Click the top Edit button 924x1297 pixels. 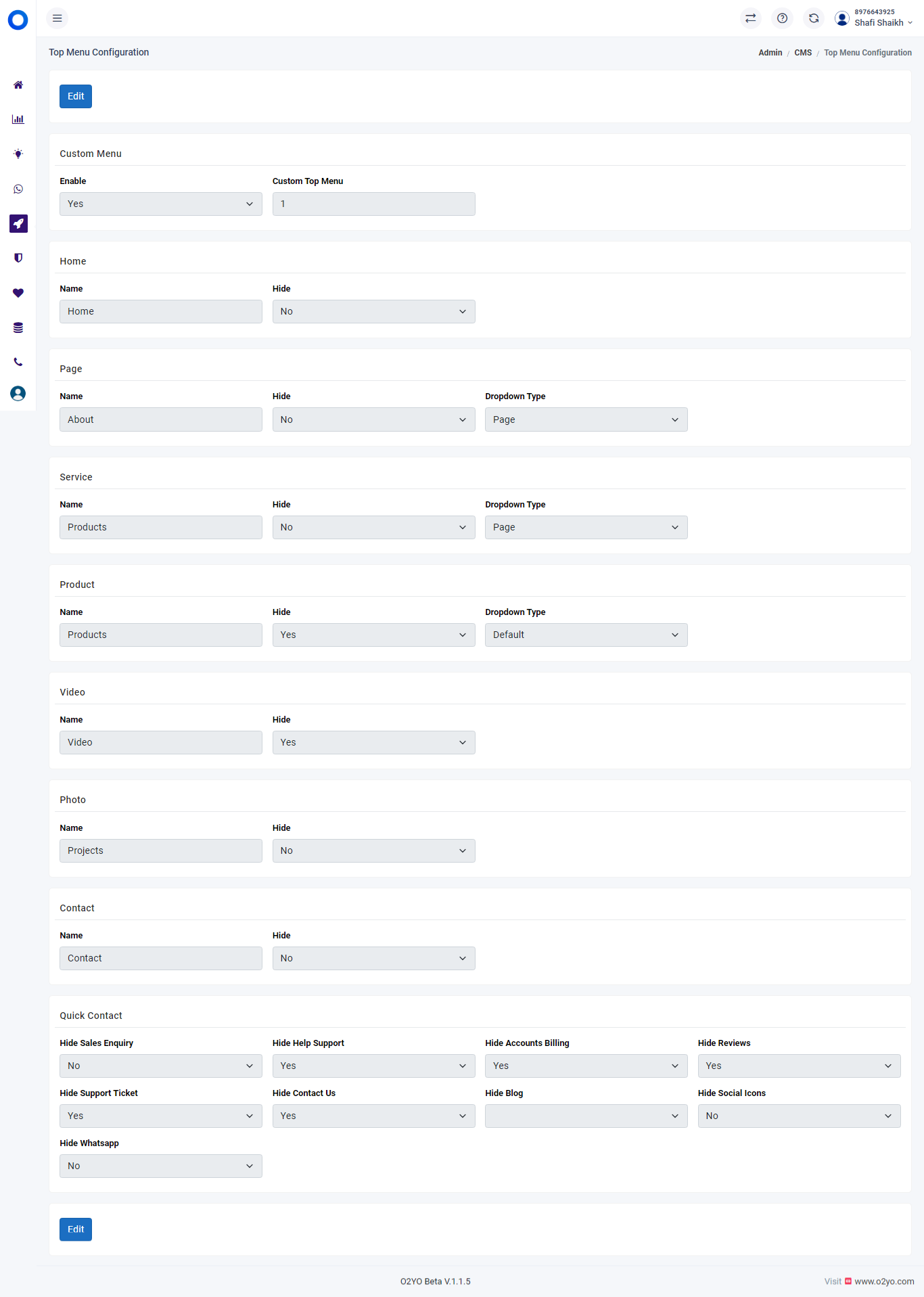tap(76, 96)
